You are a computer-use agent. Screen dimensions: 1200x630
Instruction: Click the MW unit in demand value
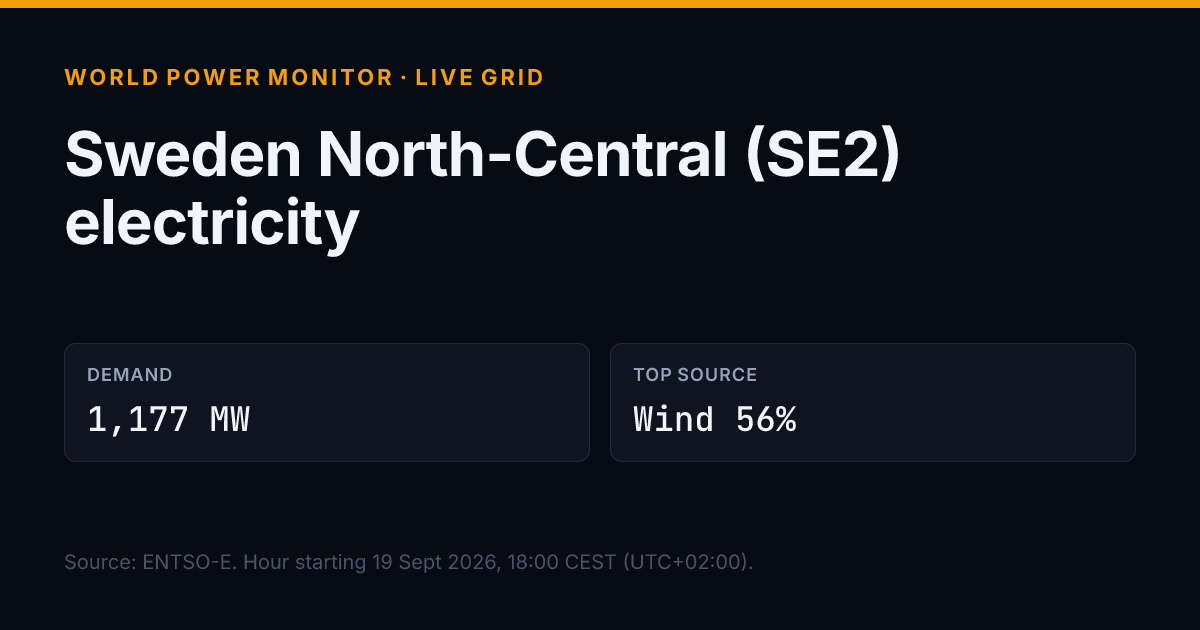[230, 420]
